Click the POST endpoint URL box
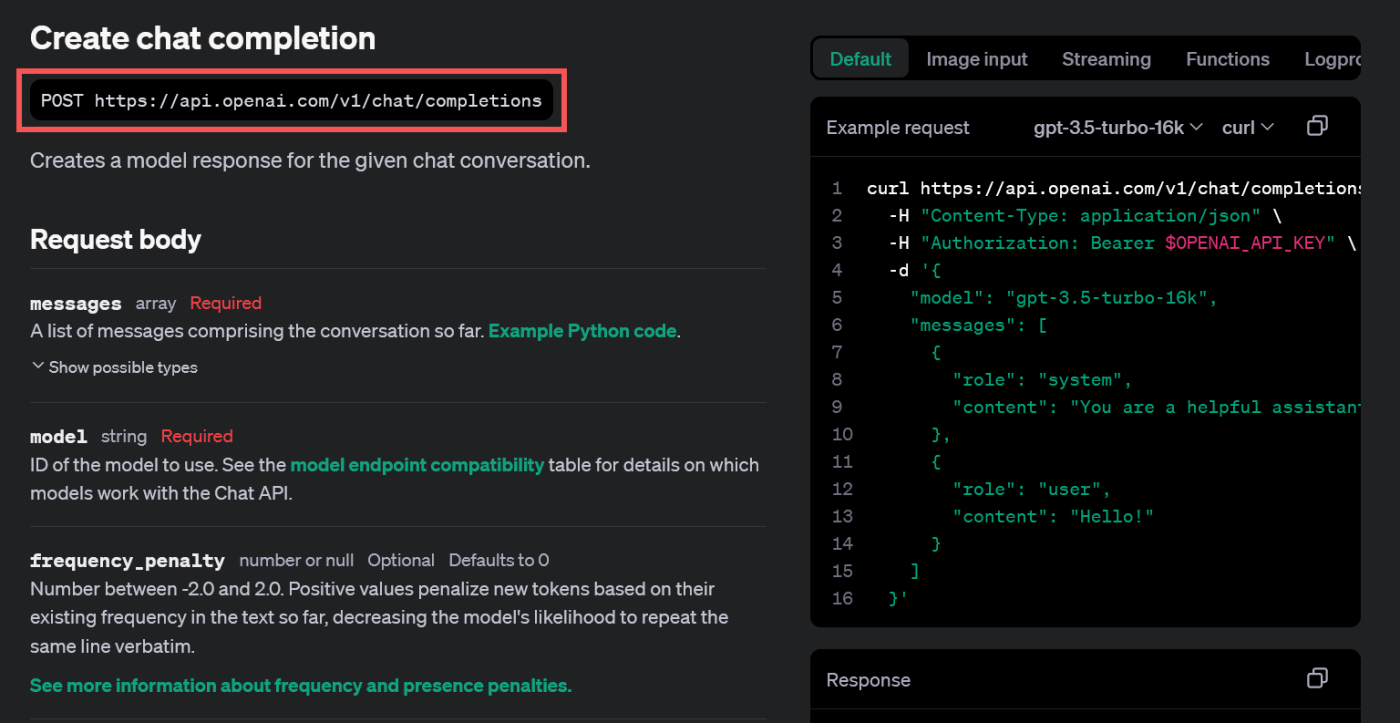 point(291,100)
